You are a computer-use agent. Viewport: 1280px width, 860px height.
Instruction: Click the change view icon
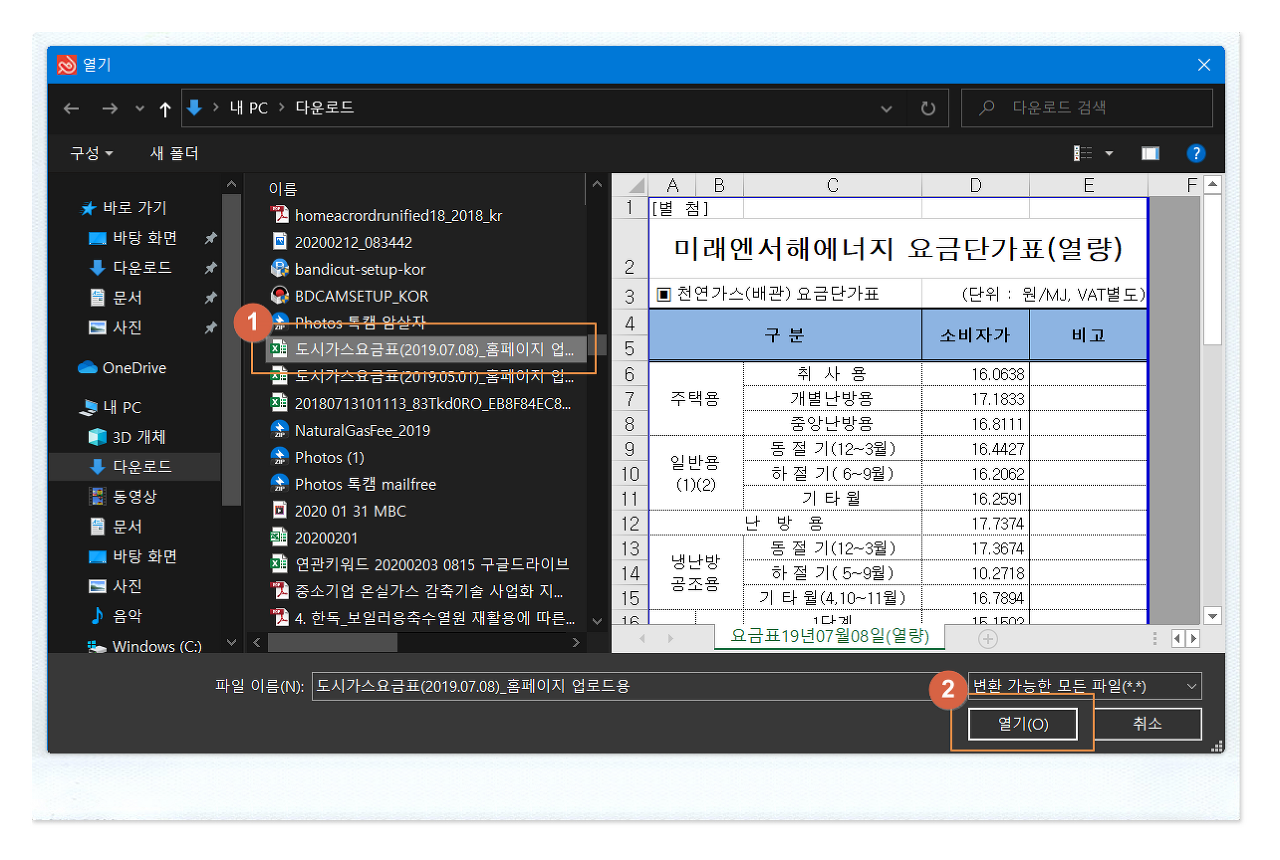1083,153
